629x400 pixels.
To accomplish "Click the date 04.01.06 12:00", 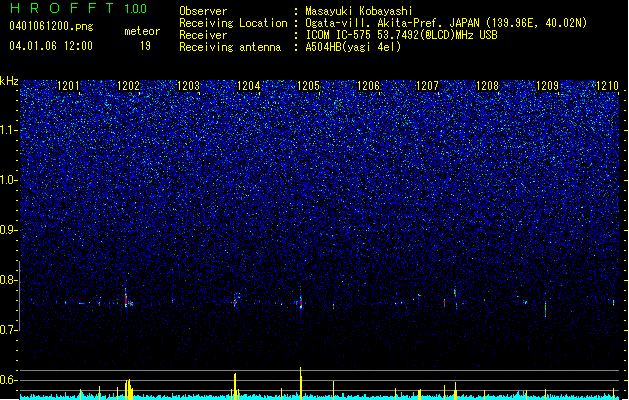I will pyautogui.click(x=51, y=46).
